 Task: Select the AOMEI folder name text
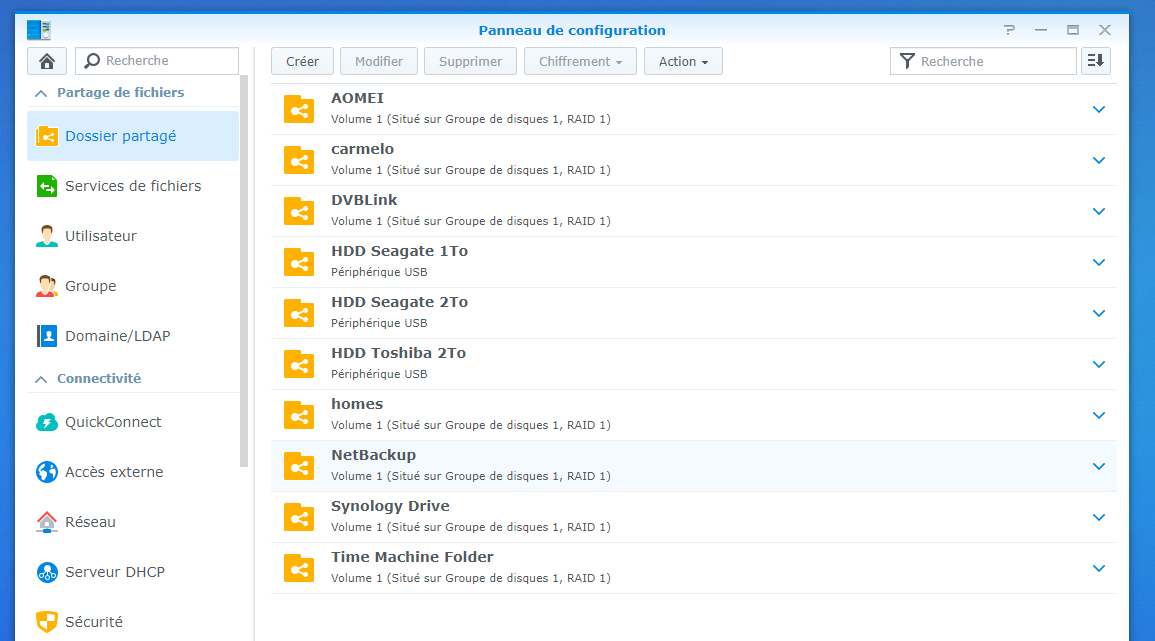[357, 98]
